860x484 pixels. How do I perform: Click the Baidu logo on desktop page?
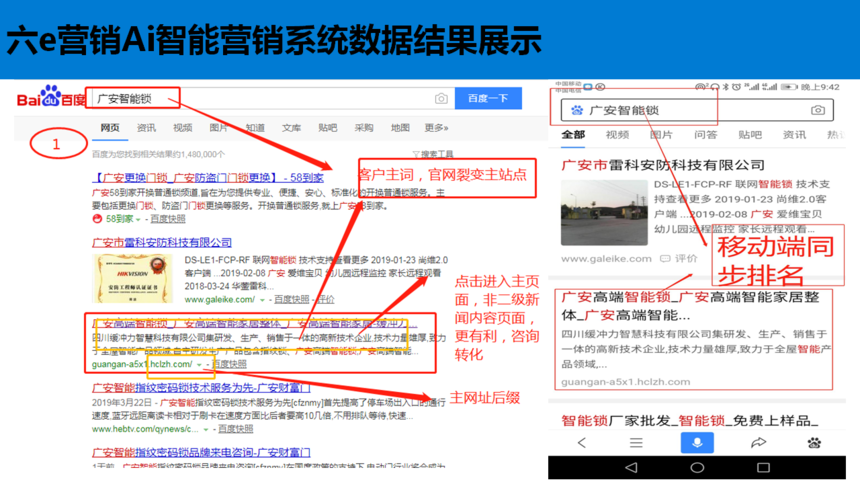pos(50,97)
